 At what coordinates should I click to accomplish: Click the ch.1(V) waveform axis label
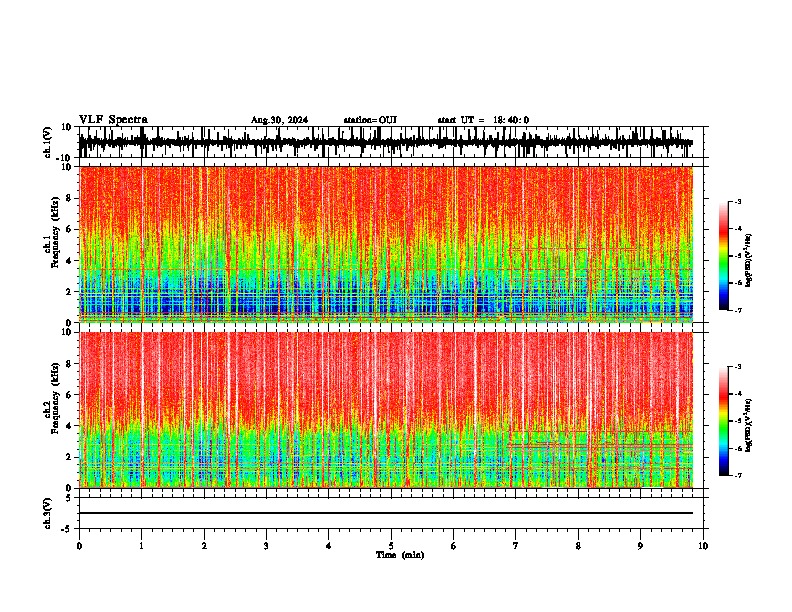[x=48, y=142]
